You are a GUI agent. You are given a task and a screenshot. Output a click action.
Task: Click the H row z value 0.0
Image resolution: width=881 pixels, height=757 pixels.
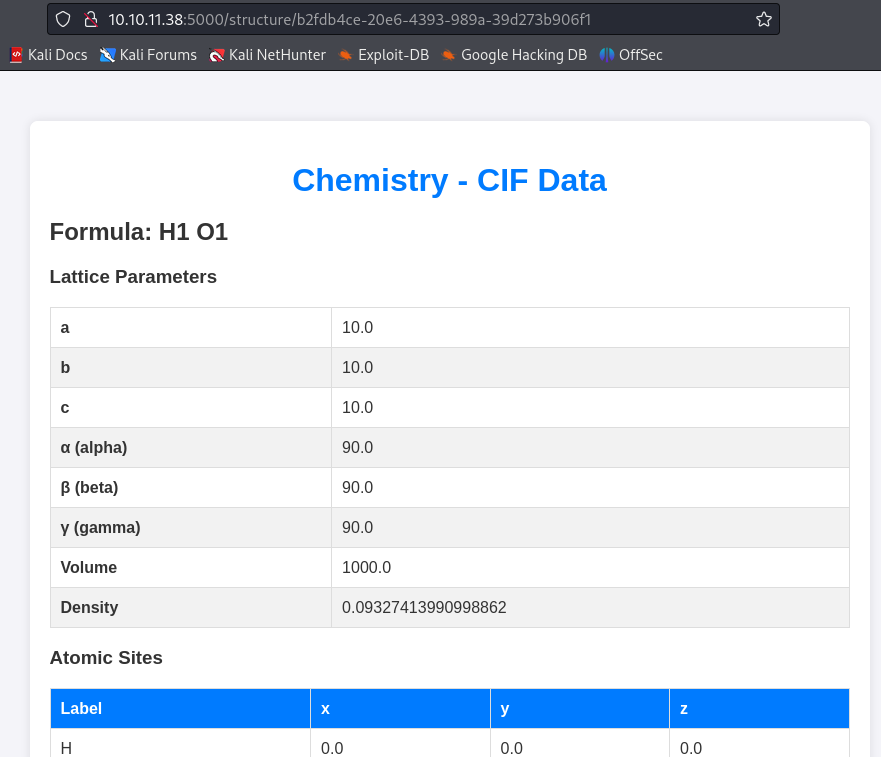691,749
